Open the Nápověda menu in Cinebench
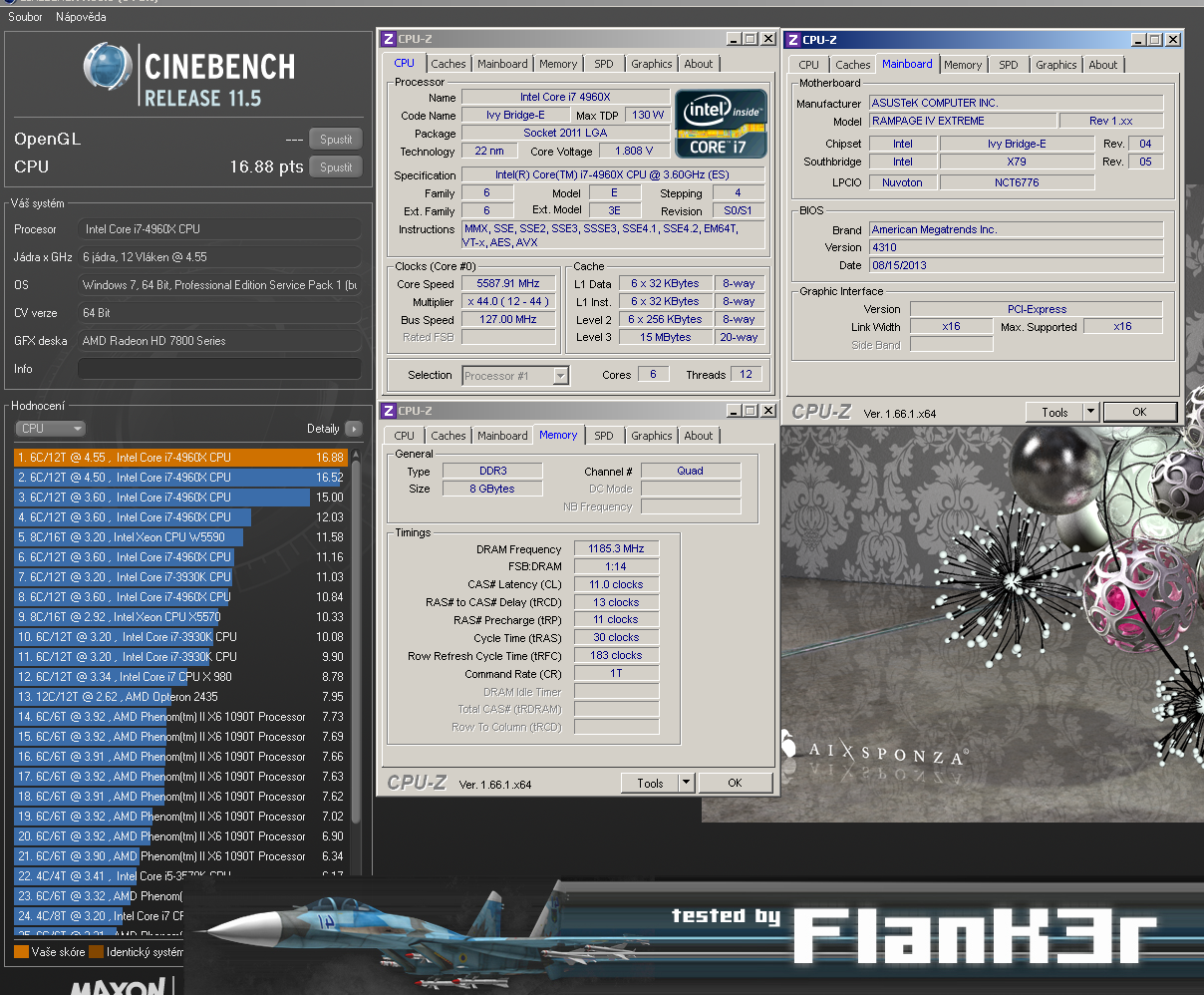Viewport: 1204px width, 995px height. pyautogui.click(x=81, y=17)
